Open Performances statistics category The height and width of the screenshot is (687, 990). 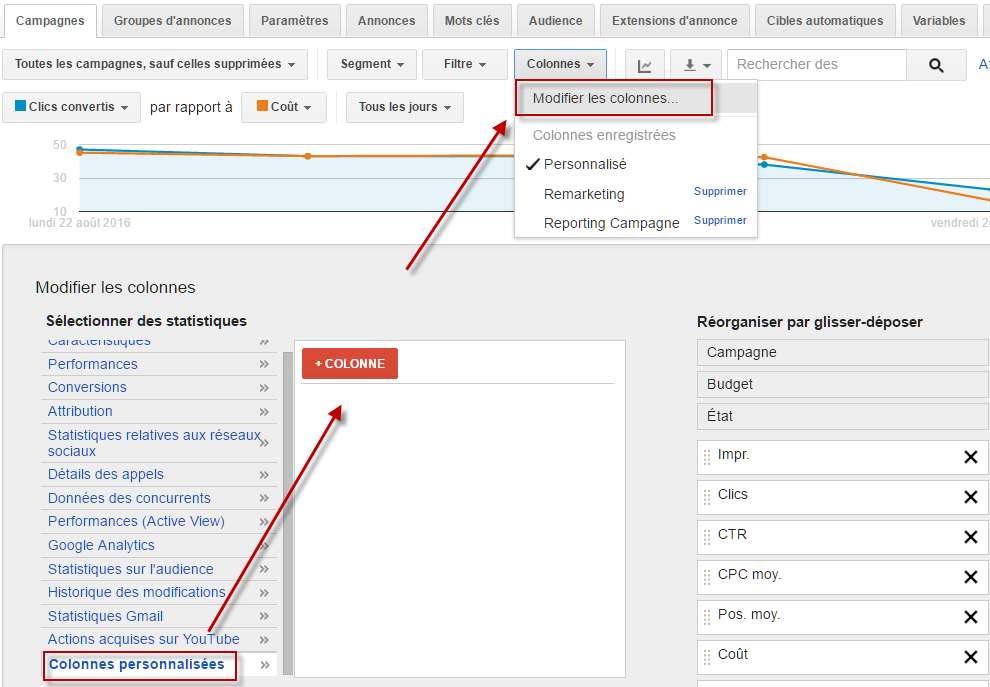(93, 364)
